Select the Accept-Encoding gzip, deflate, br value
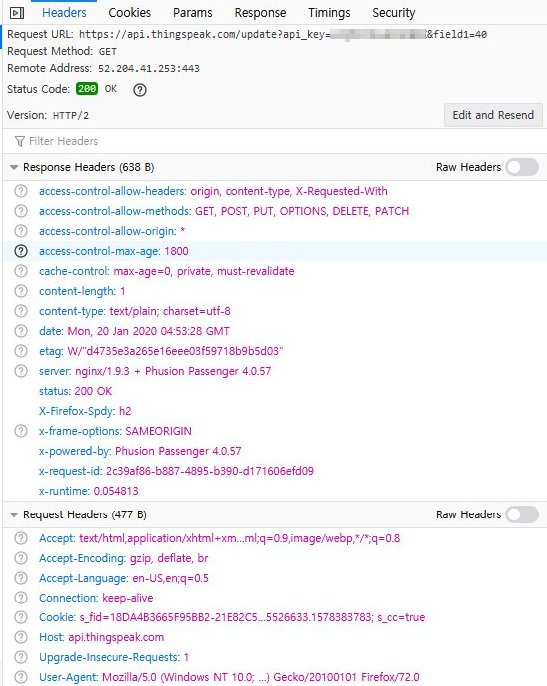This screenshot has width=547, height=686. coord(169,559)
